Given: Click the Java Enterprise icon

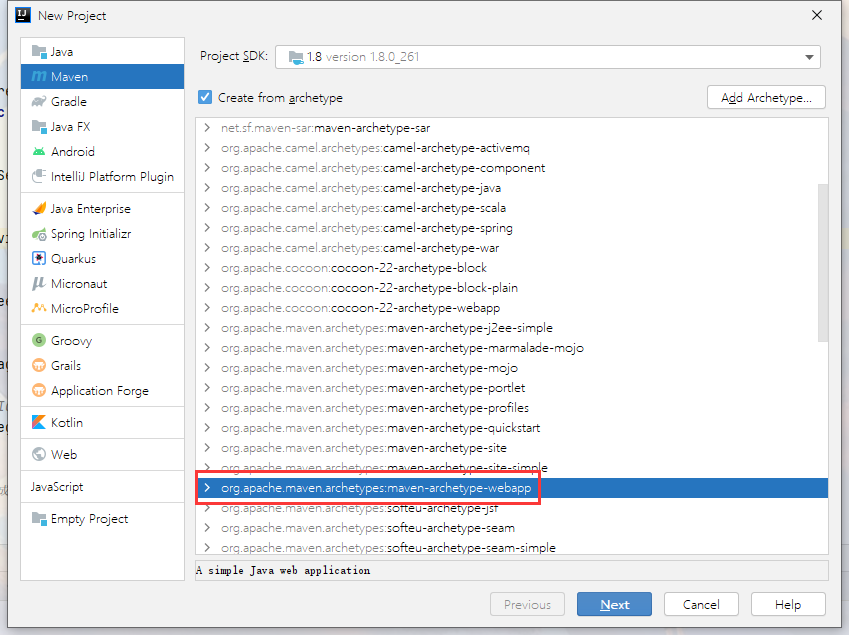Looking at the screenshot, I should coord(39,208).
